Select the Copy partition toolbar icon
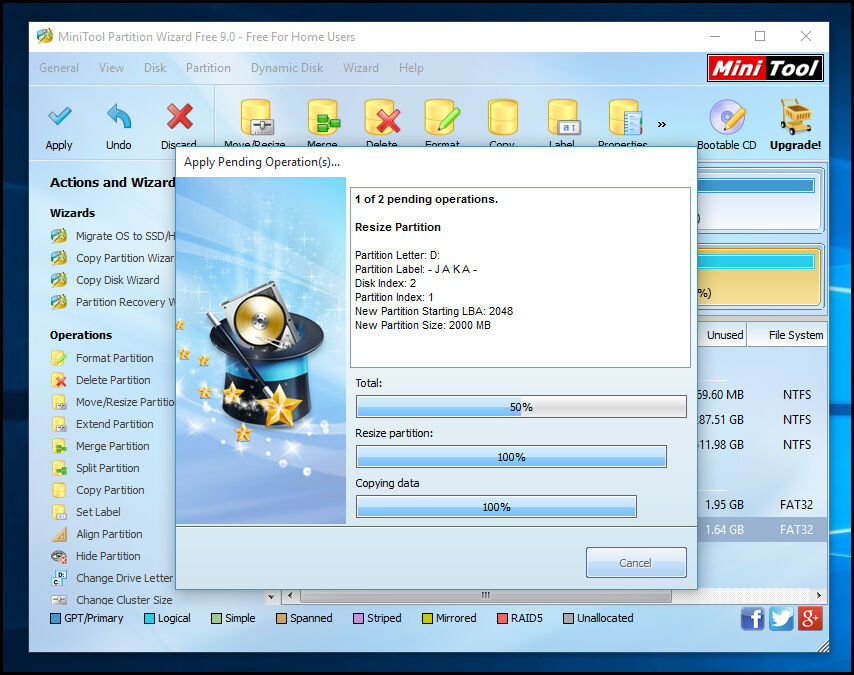 coord(502,117)
